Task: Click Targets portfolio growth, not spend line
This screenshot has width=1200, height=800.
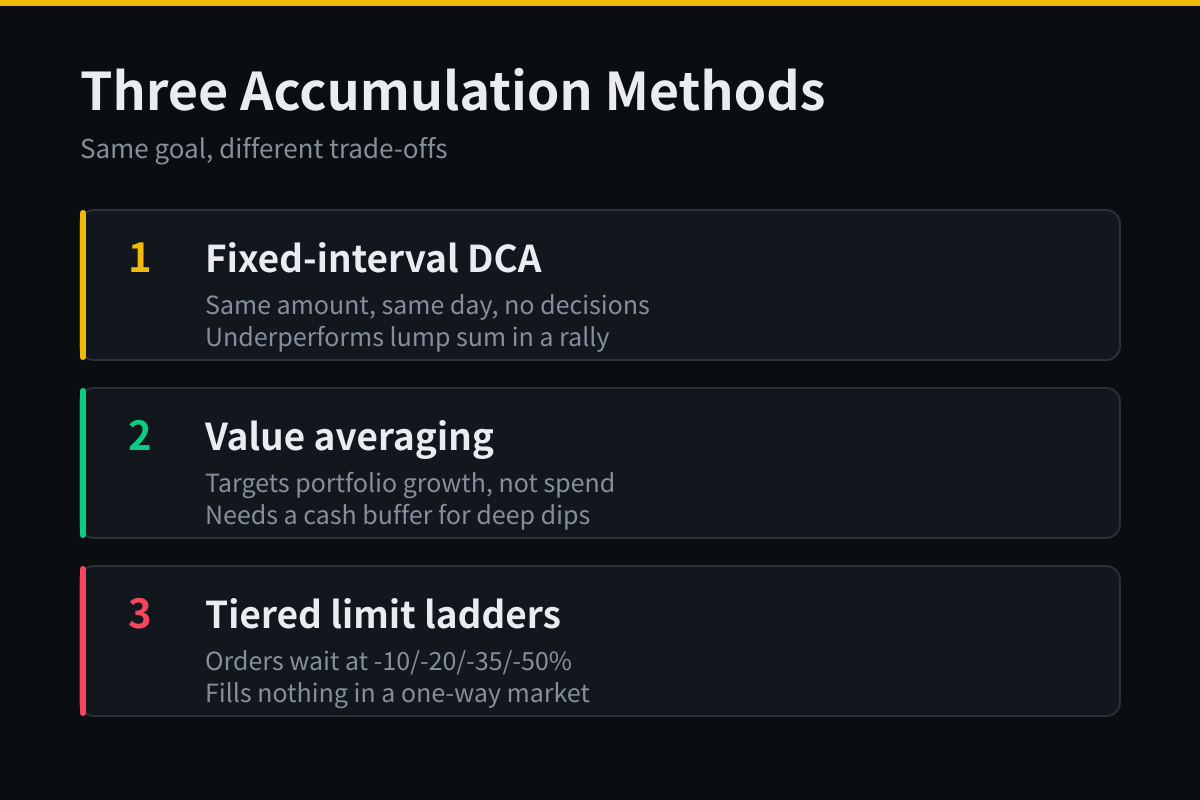Action: point(410,483)
